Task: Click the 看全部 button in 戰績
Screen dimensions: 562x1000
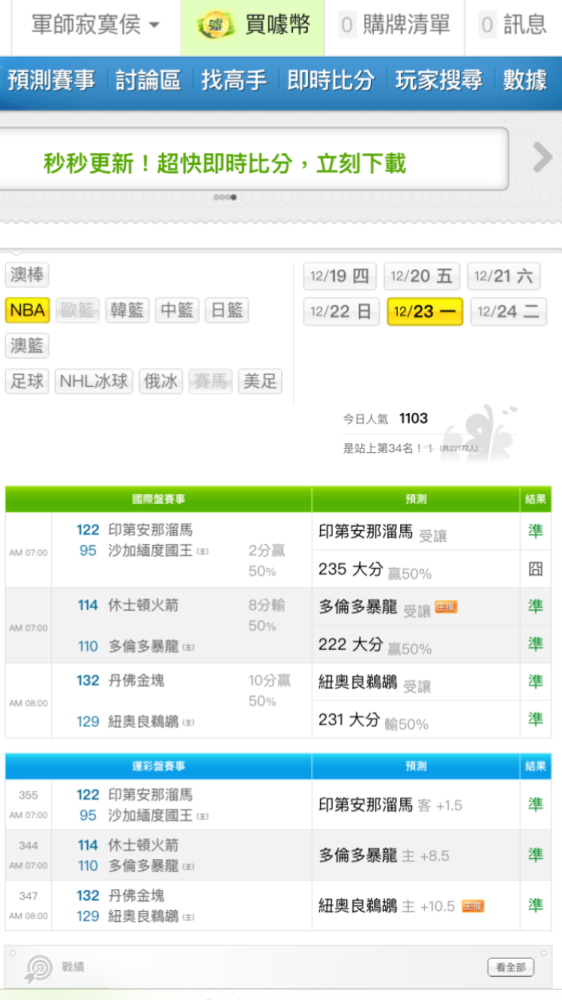Action: click(x=511, y=967)
